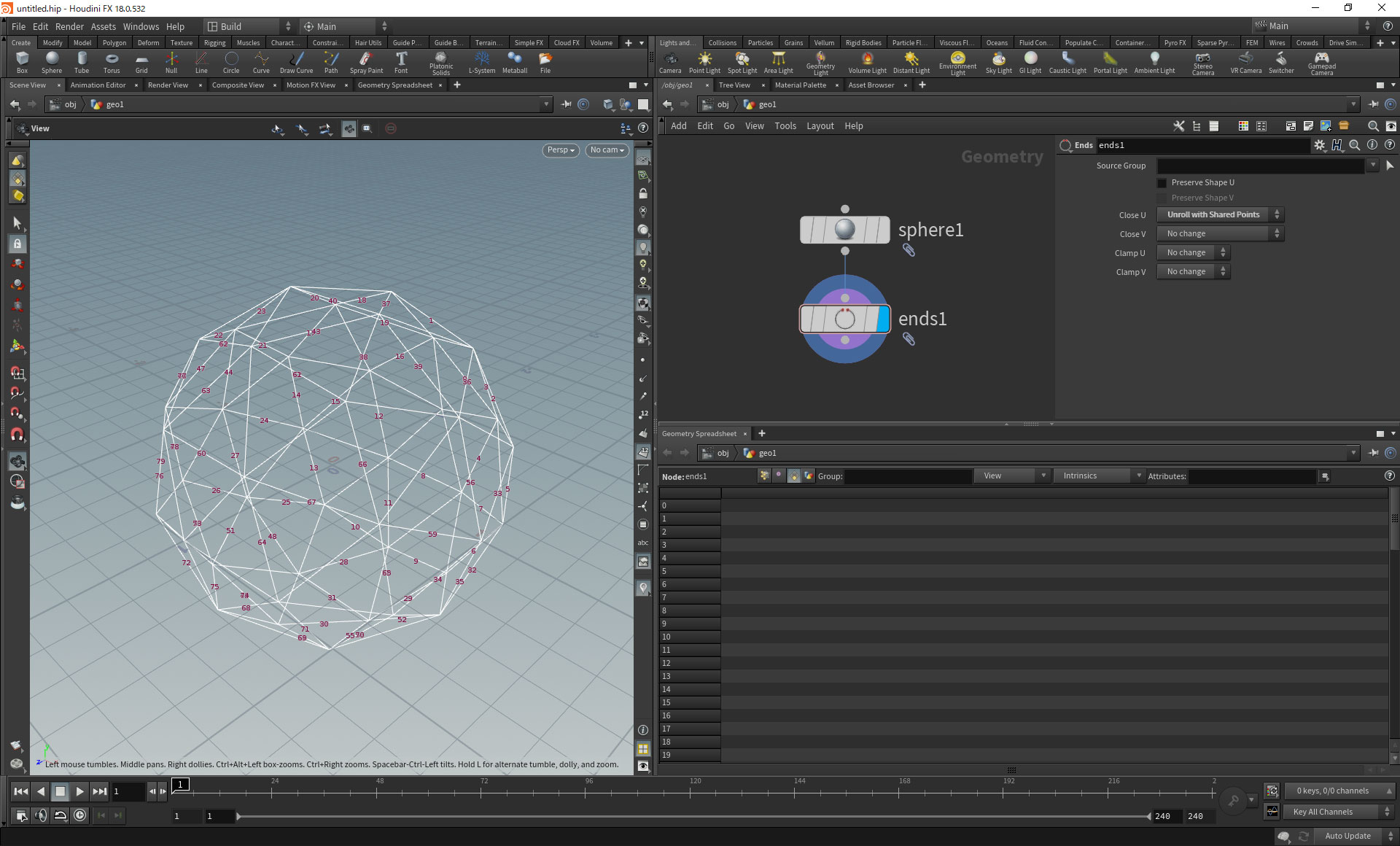Add a Camera from the shelf
The image size is (1400, 846).
670,62
